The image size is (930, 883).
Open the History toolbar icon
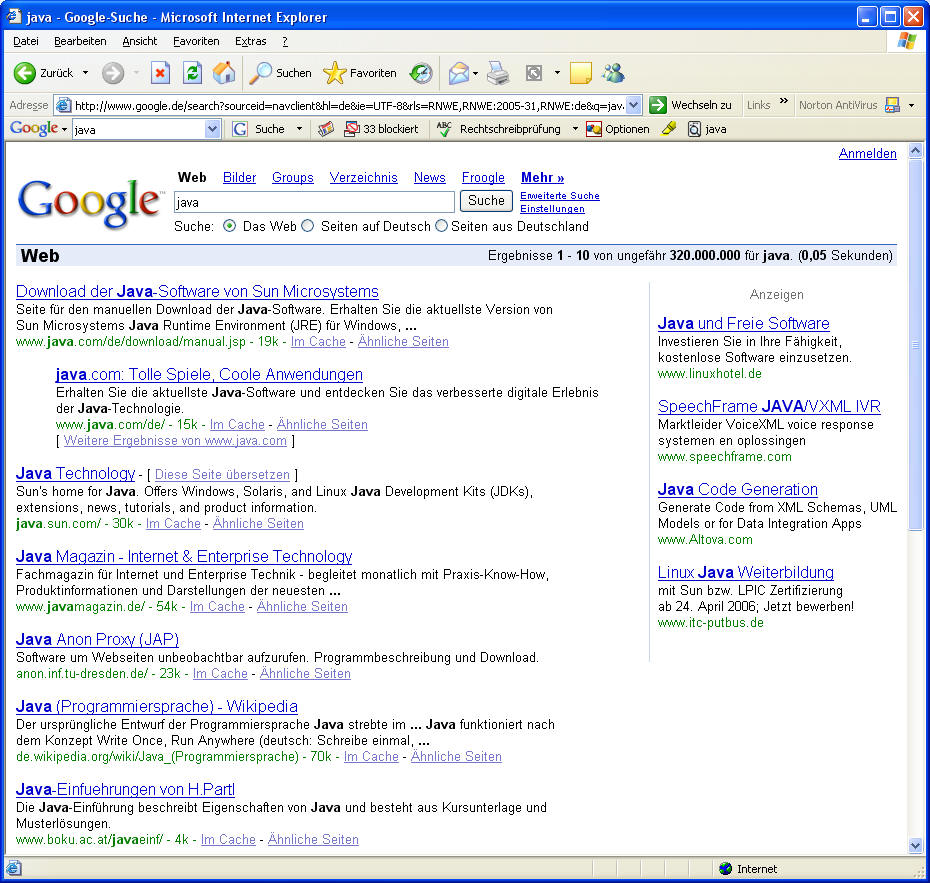point(421,73)
